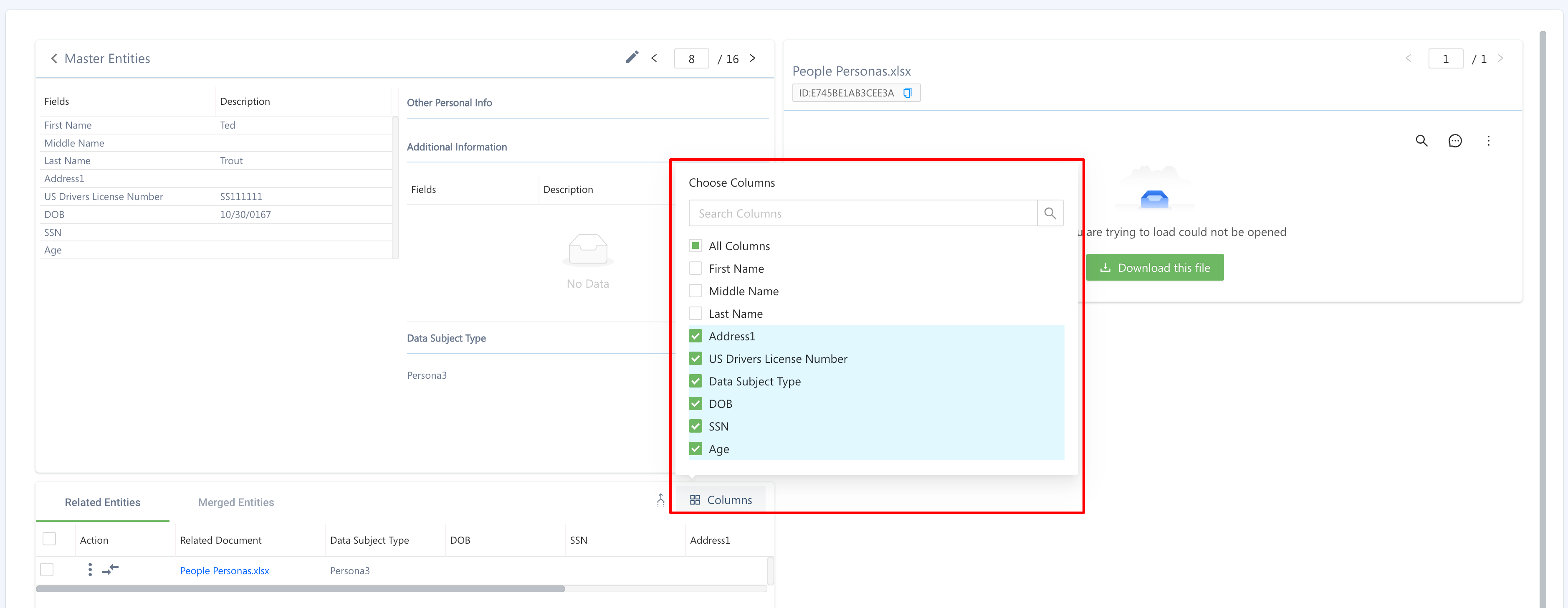Click the pencil edit icon
Image resolution: width=1568 pixels, height=608 pixels.
click(x=632, y=58)
